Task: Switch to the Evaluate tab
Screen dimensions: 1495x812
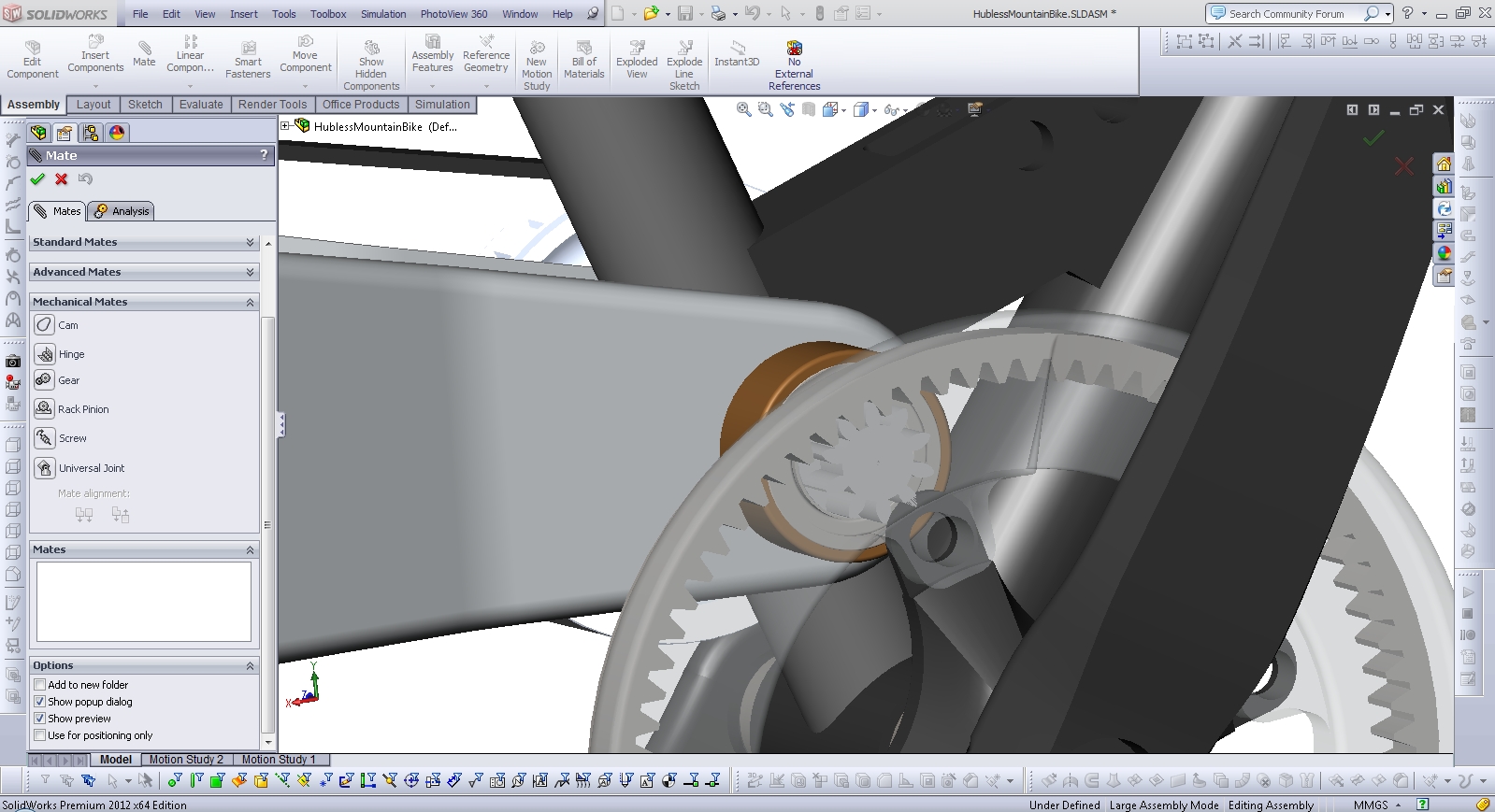Action: tap(201, 105)
